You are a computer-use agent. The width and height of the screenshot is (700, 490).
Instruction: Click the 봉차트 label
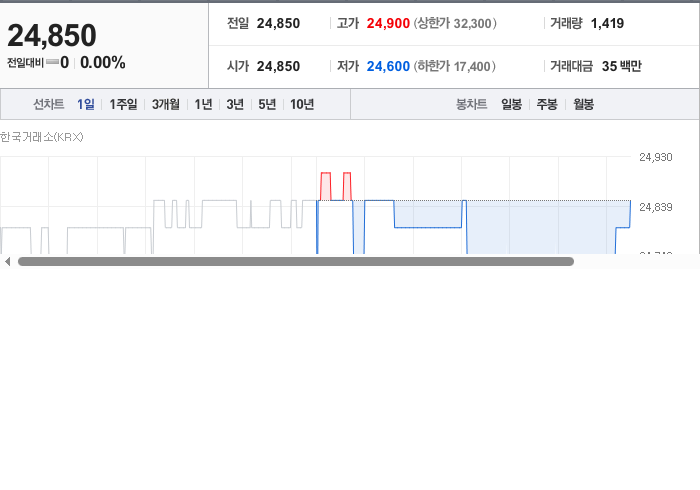coord(471,104)
